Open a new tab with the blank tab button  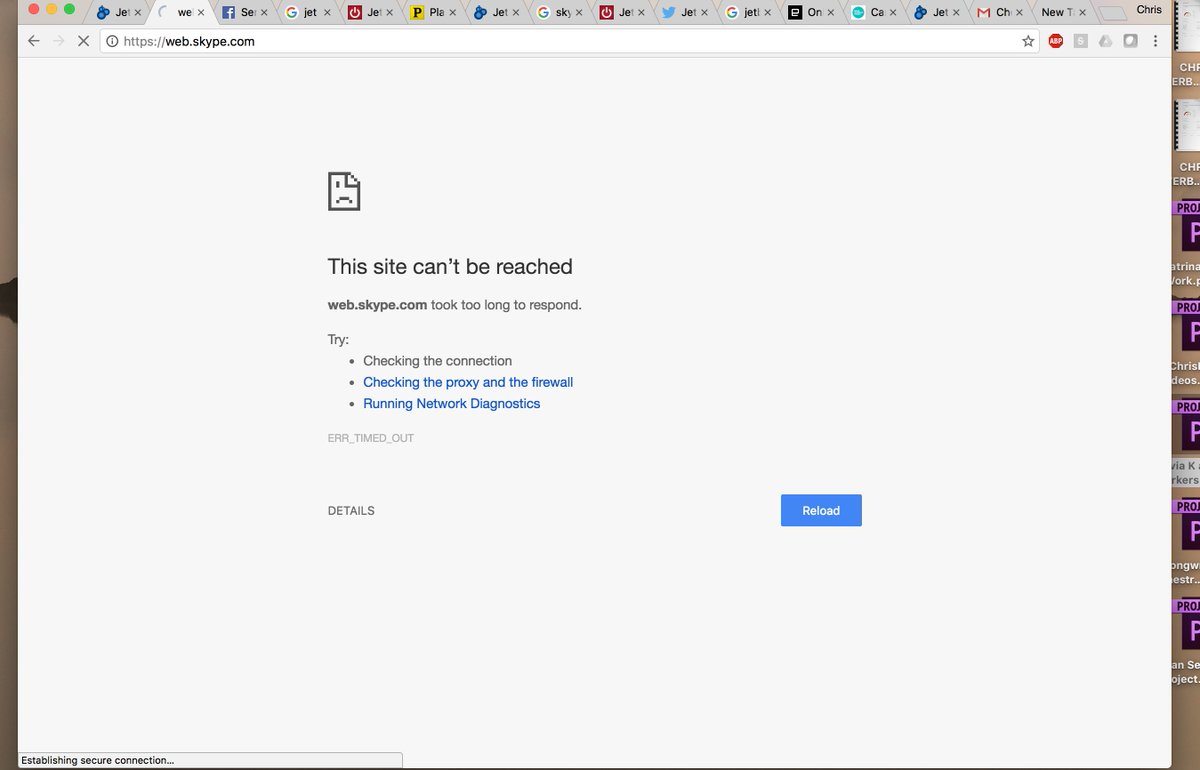tap(1111, 13)
